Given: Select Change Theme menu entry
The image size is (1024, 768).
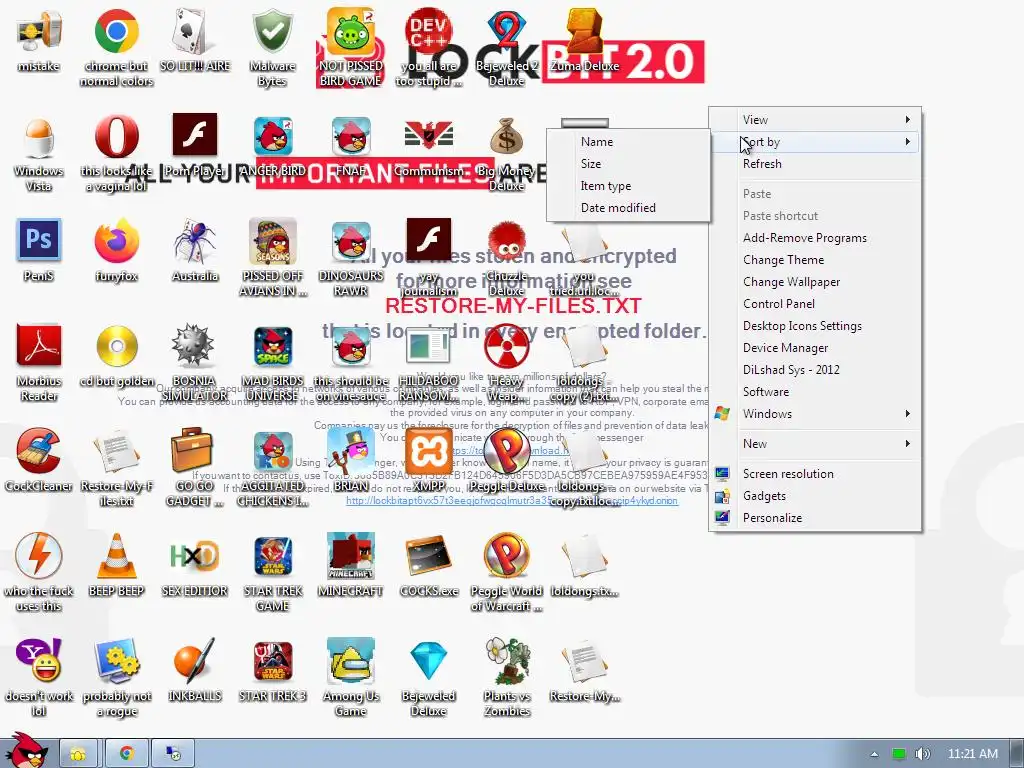Looking at the screenshot, I should point(815,260).
